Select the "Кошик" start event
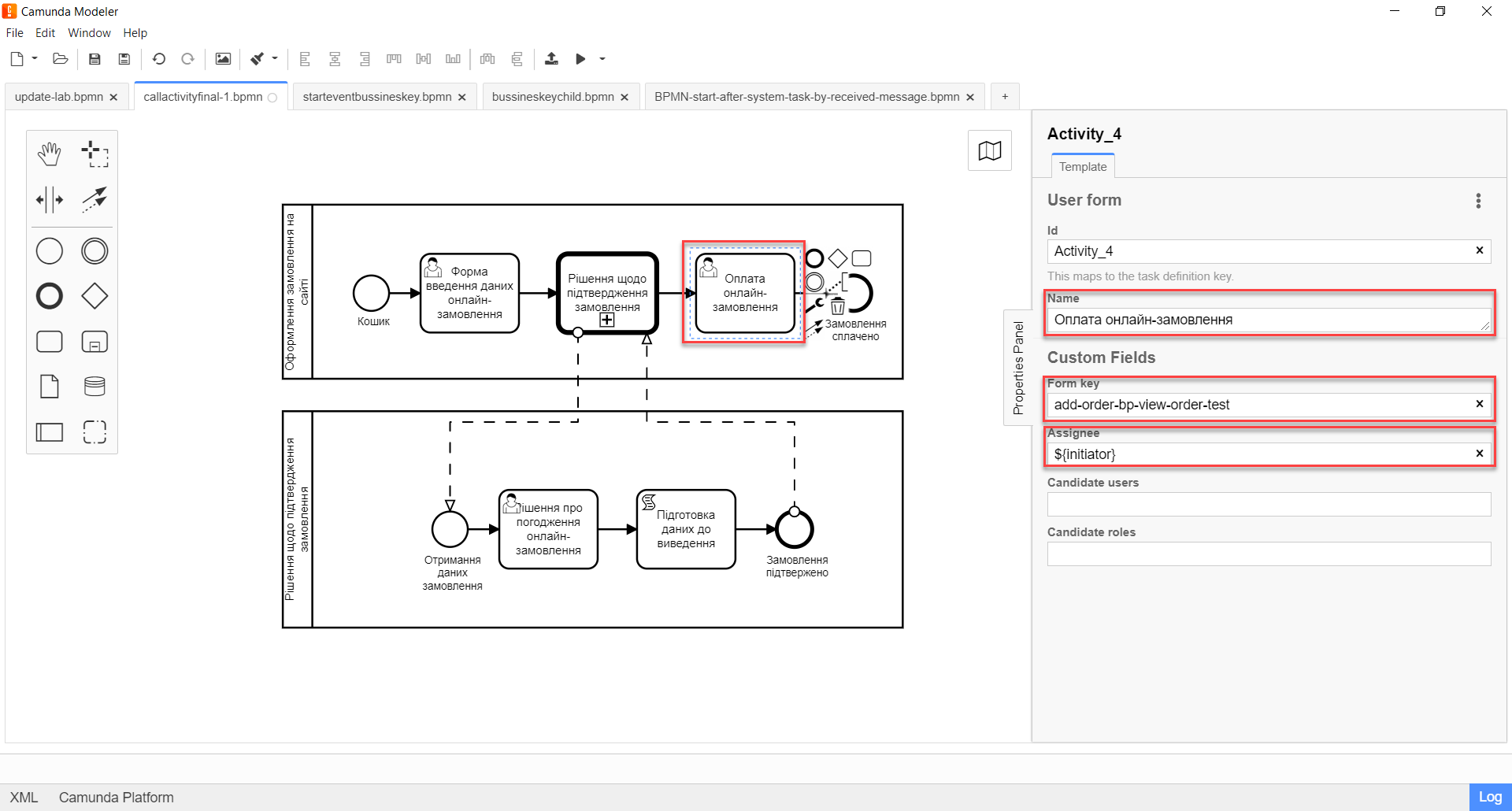Image resolution: width=1512 pixels, height=811 pixels. [x=372, y=294]
